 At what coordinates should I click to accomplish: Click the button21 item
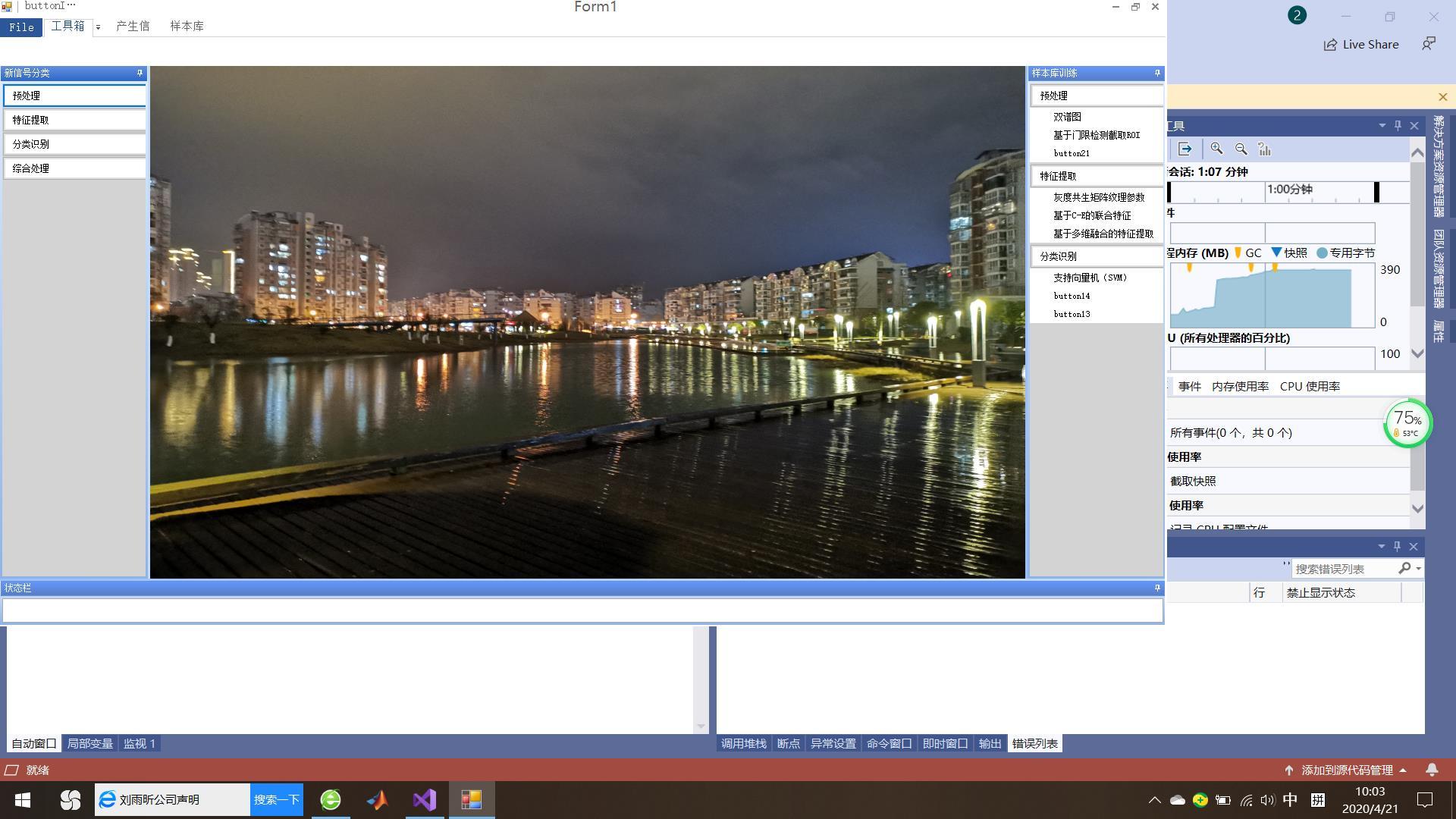(1072, 153)
